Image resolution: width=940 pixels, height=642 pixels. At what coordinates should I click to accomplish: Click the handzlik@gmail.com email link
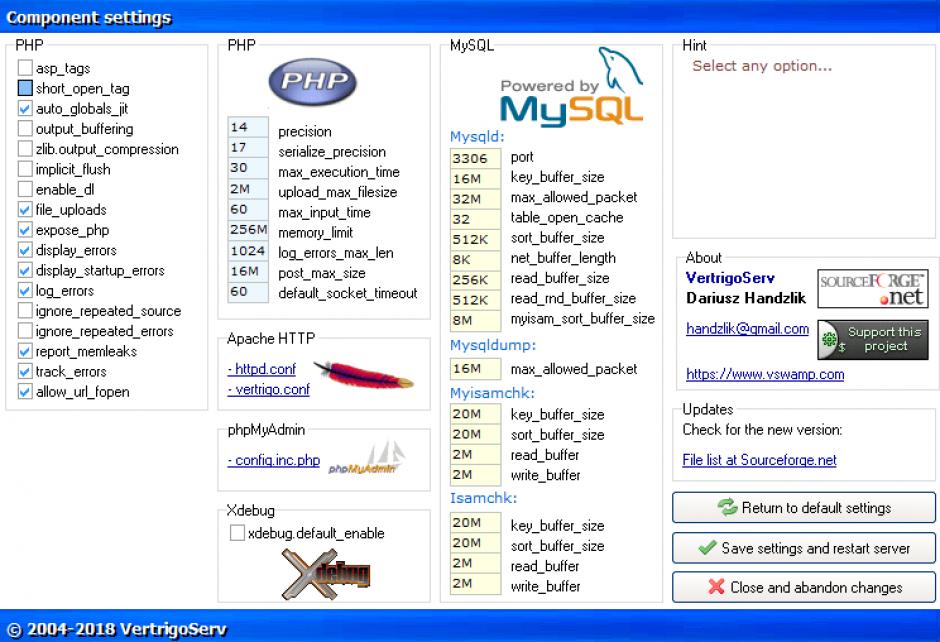747,328
